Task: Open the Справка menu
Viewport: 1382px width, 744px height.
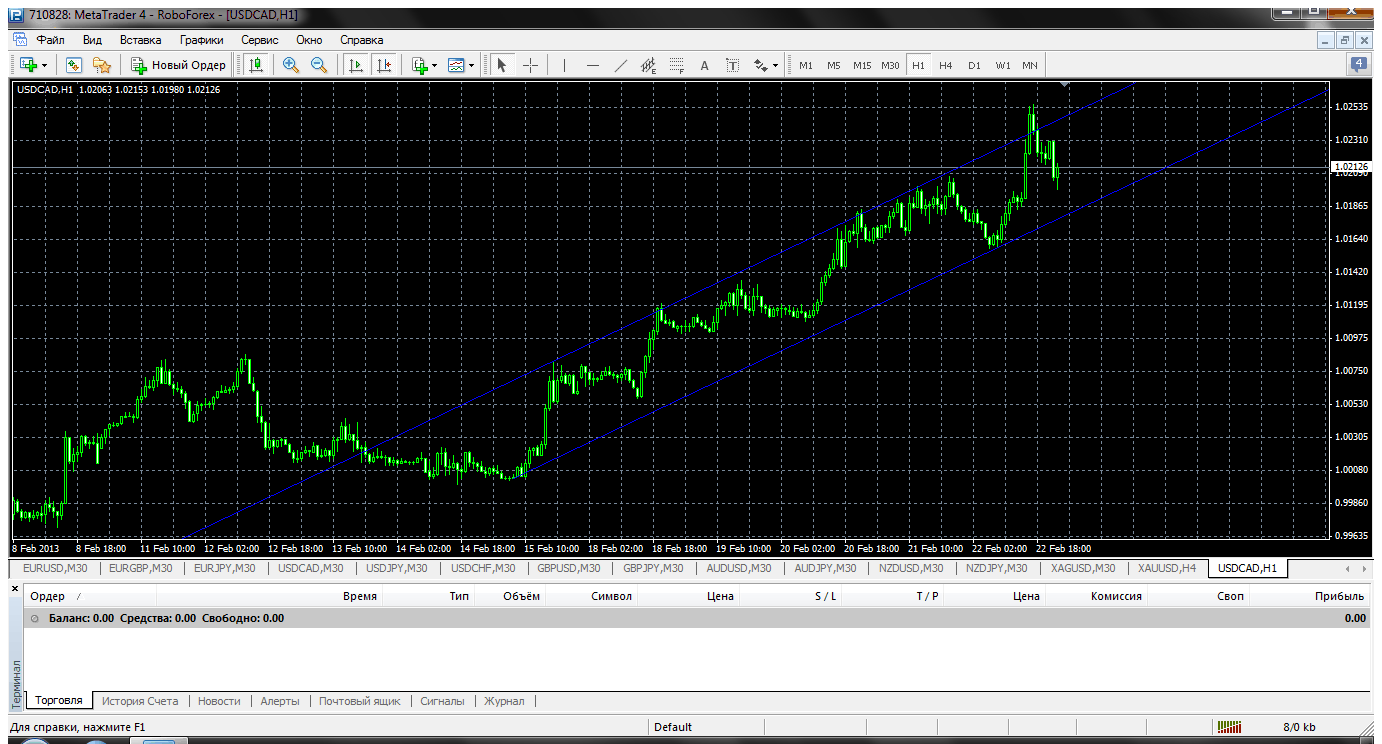Action: (x=361, y=40)
